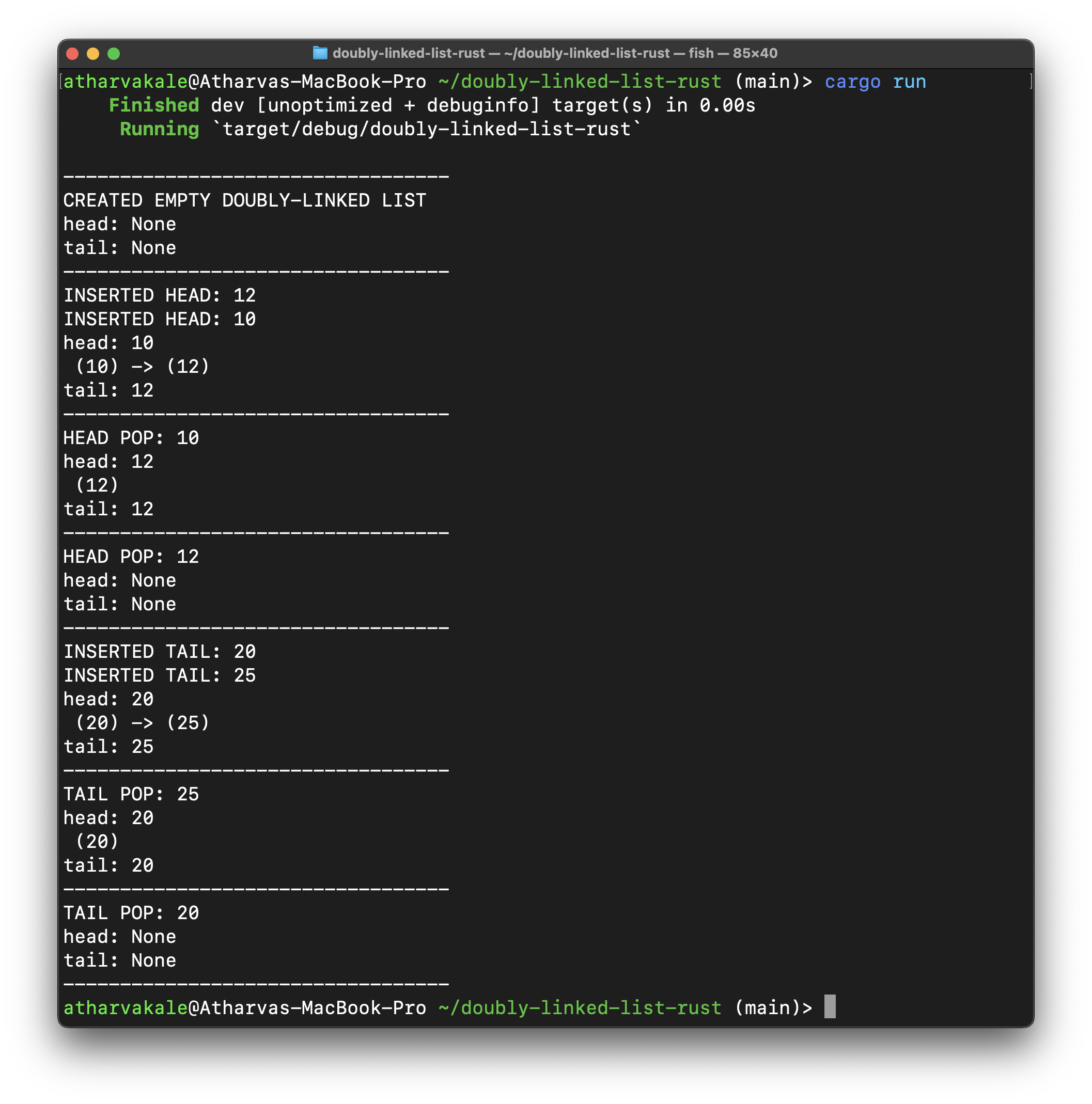
Task: Click the yellow minimize window button
Action: pyautogui.click(x=93, y=54)
